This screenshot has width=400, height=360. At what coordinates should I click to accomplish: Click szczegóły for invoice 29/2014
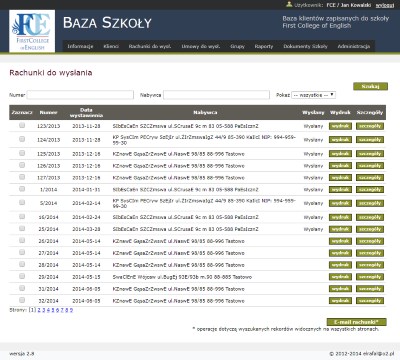coord(370,277)
